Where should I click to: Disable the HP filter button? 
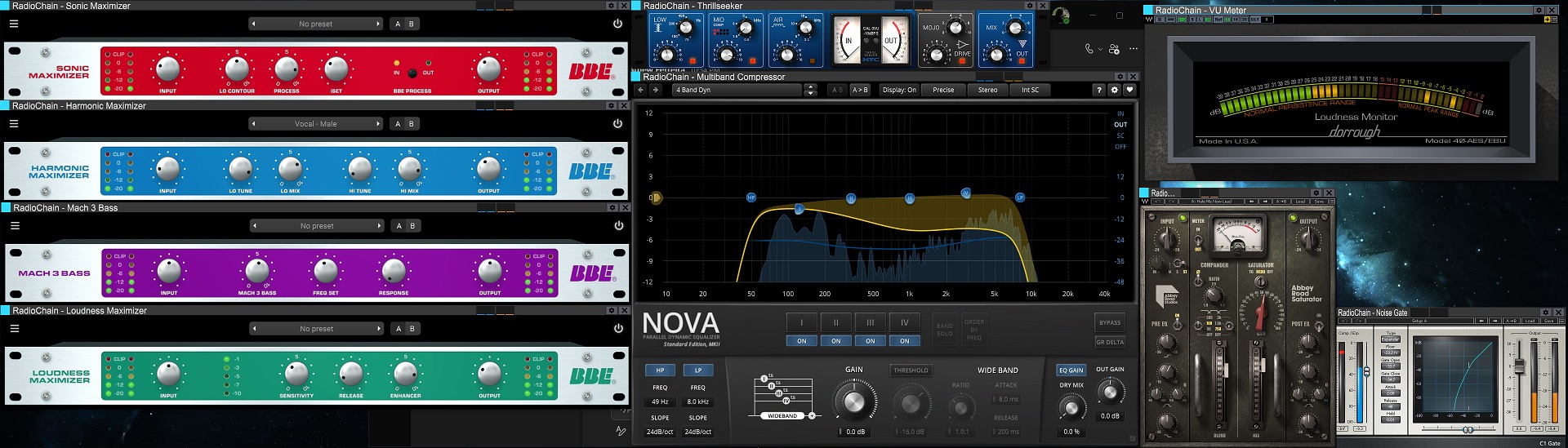coord(660,370)
